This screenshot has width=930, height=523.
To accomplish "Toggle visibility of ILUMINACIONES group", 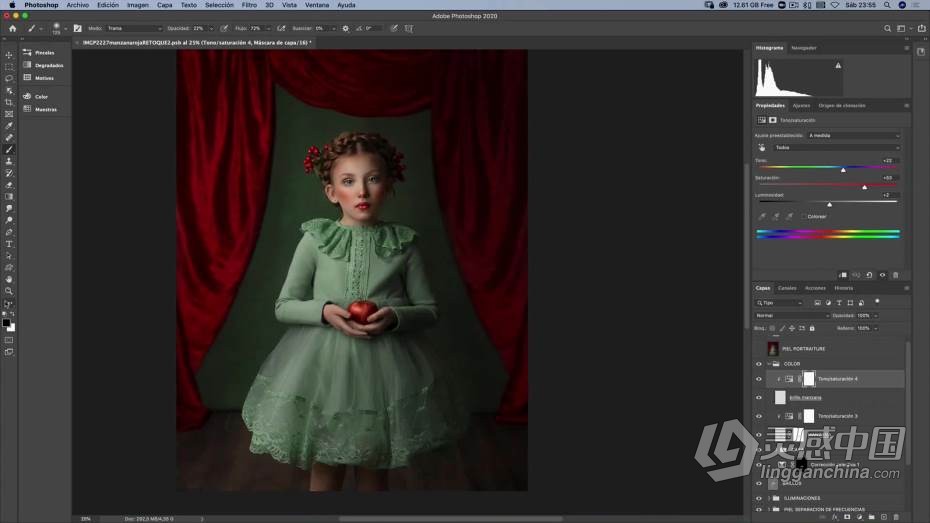I will [x=759, y=498].
